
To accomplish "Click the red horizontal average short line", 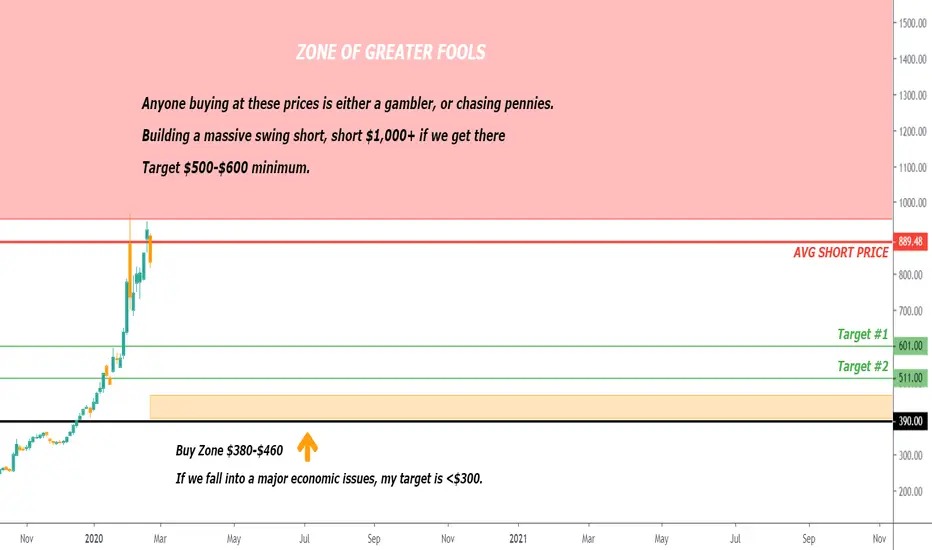I will click(x=446, y=242).
